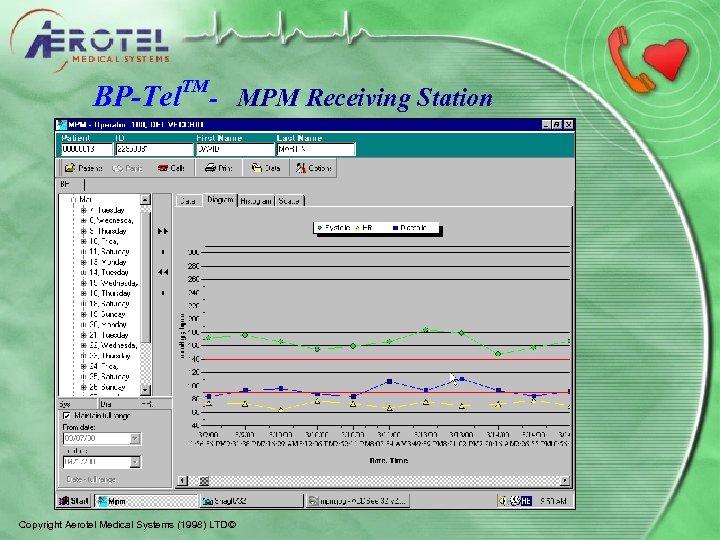
Task: Open the To date dropdown
Action: (135, 462)
